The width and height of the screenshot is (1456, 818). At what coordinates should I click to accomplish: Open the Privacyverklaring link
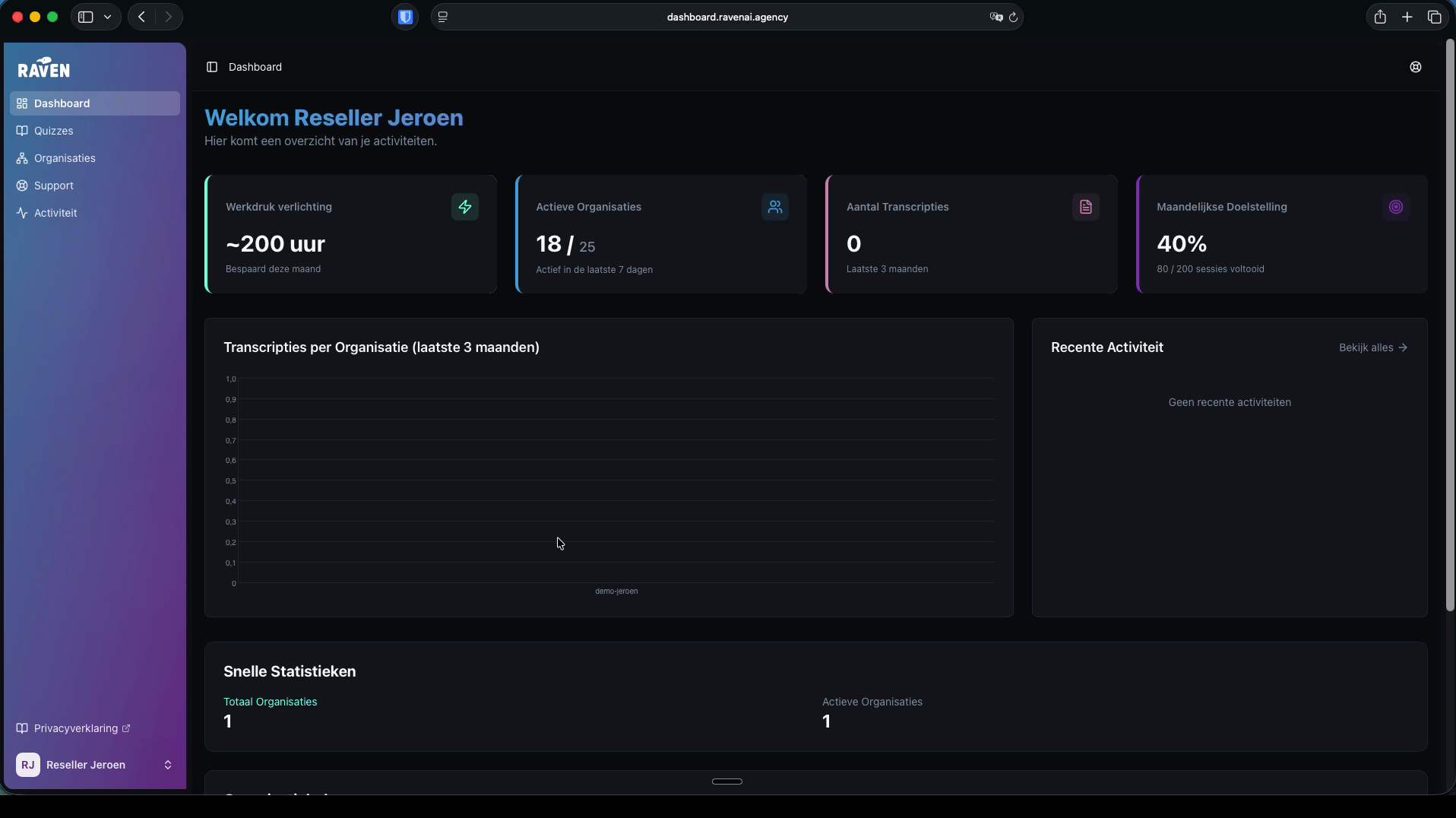(76, 728)
